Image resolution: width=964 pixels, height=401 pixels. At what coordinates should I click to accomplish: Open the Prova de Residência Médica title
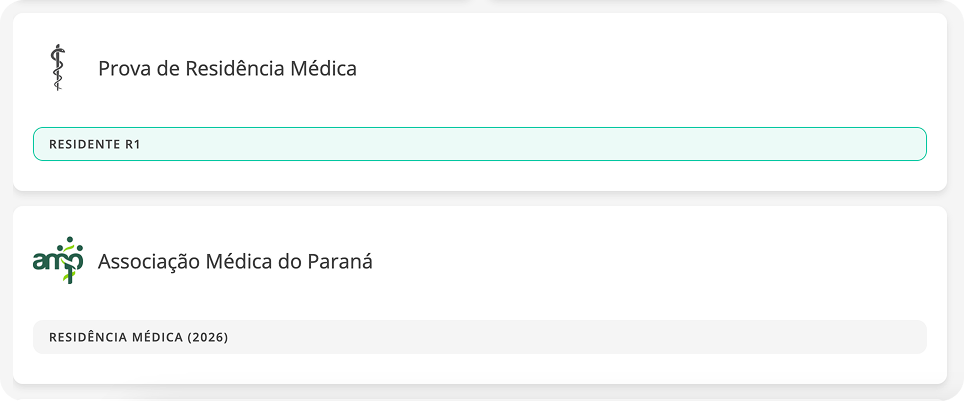227,69
